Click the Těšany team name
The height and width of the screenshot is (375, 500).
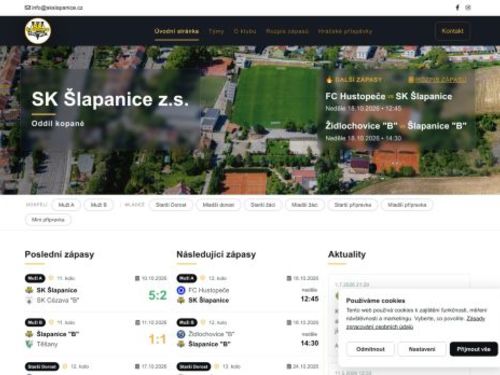coord(47,344)
